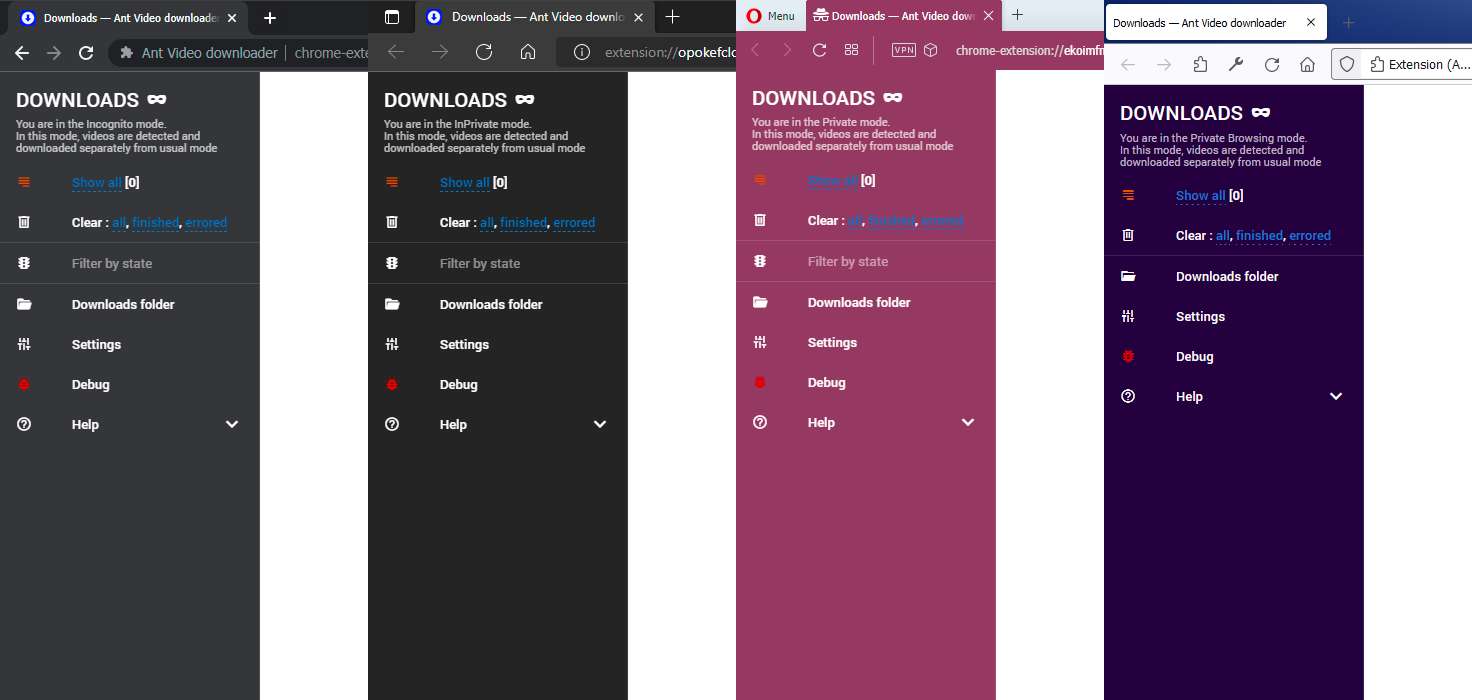The image size is (1472, 700).
Task: Click the Show all link in Opera
Action: coord(832,181)
